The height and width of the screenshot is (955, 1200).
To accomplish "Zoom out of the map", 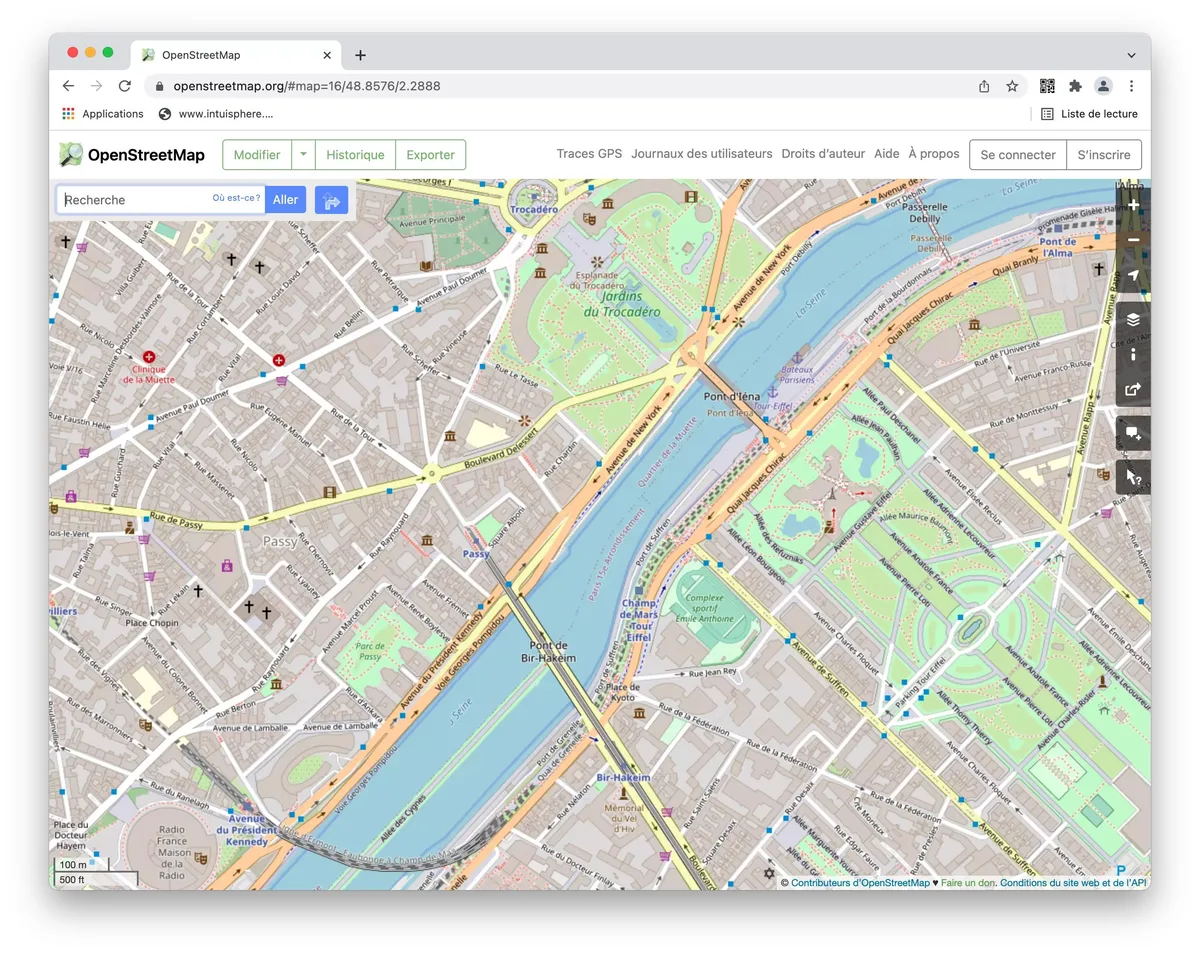I will (x=1133, y=240).
